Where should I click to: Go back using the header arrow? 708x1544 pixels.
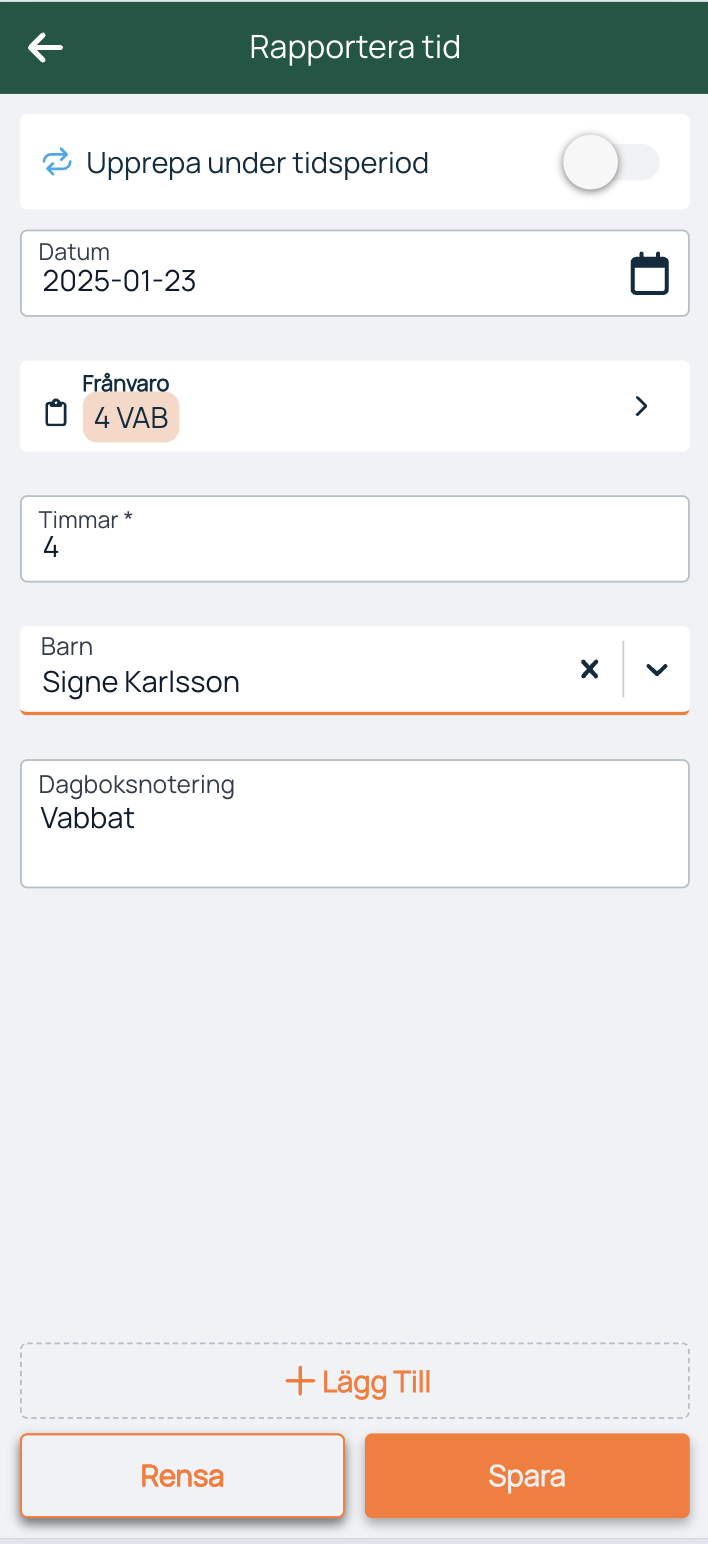45,47
